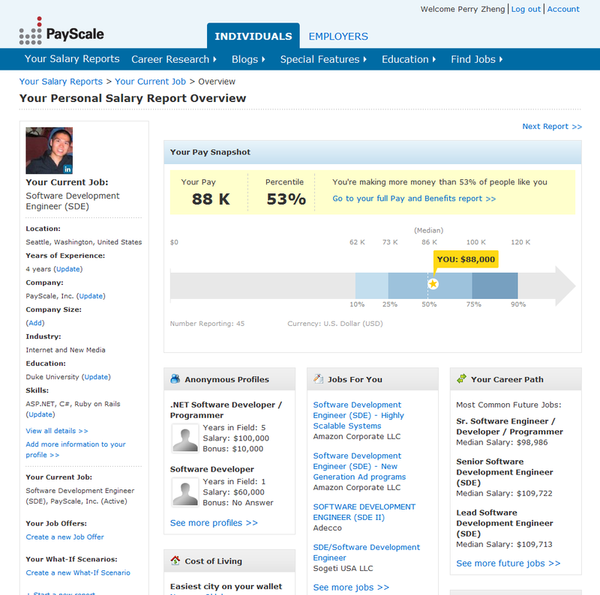
Task: Expand the Career Research menu
Action: pos(174,59)
